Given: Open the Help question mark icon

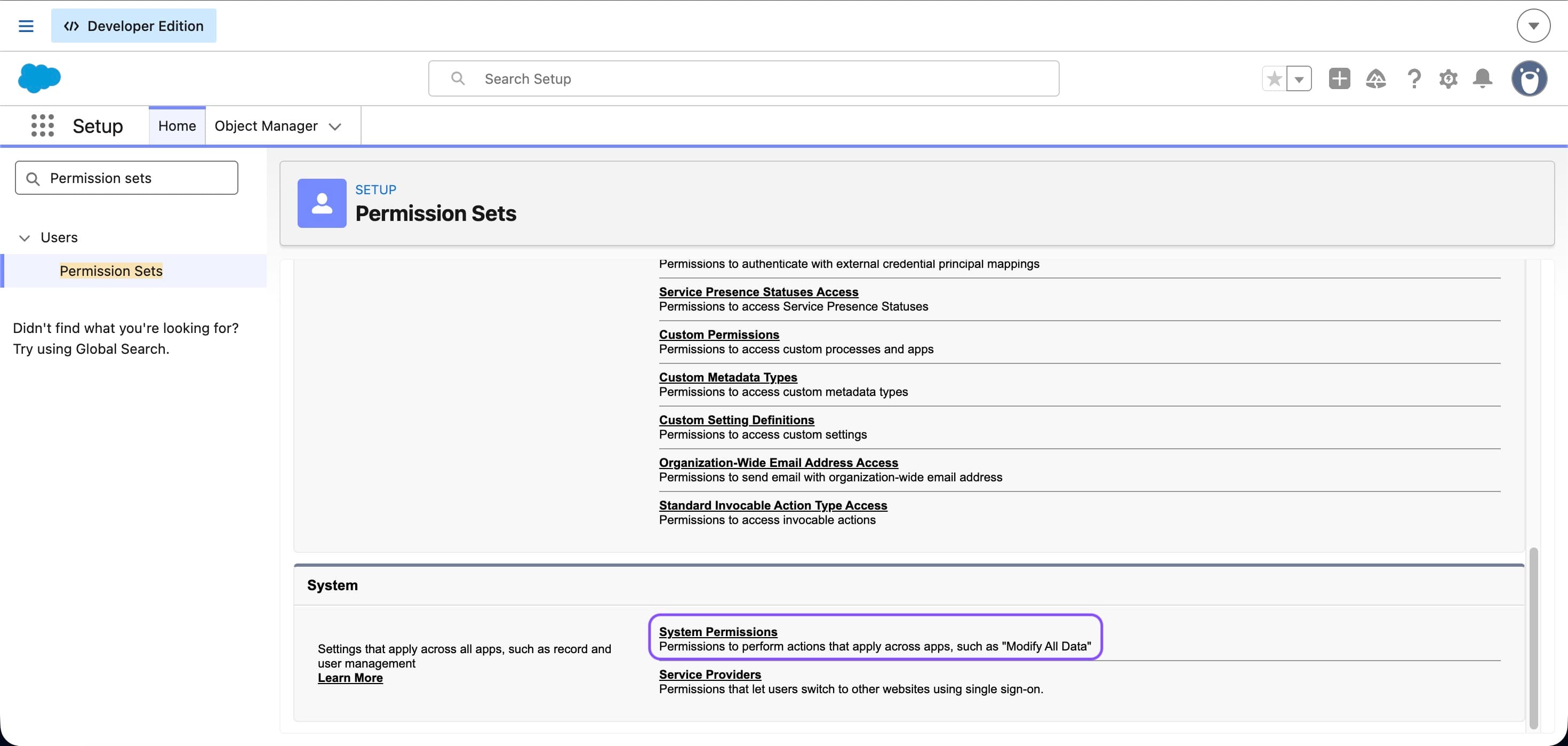Looking at the screenshot, I should point(1413,78).
